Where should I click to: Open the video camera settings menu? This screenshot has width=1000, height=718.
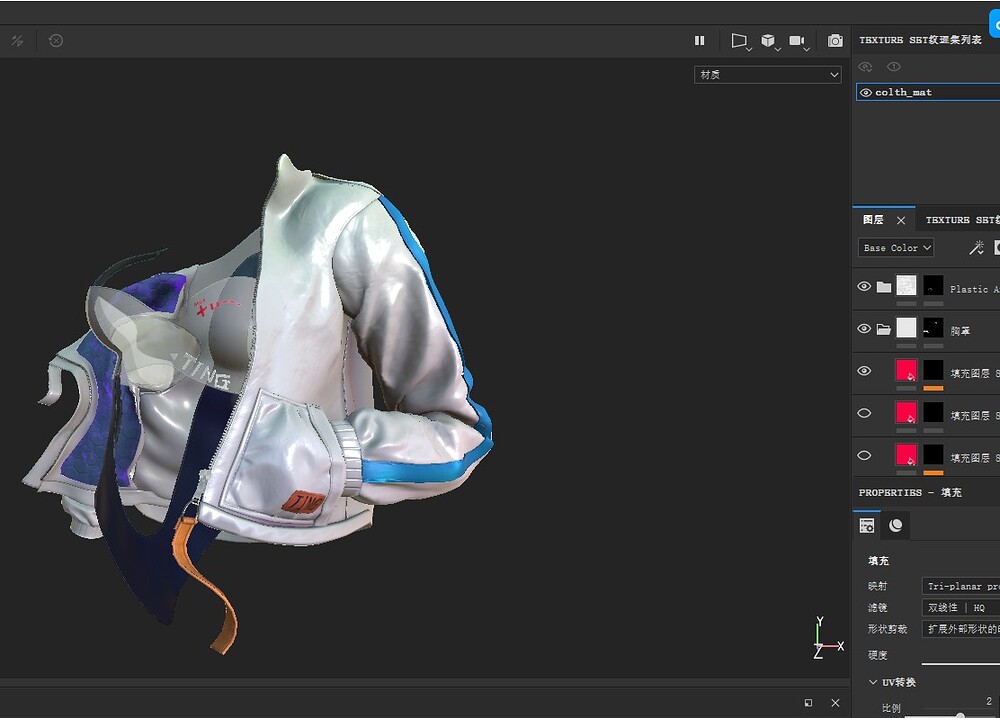[798, 41]
